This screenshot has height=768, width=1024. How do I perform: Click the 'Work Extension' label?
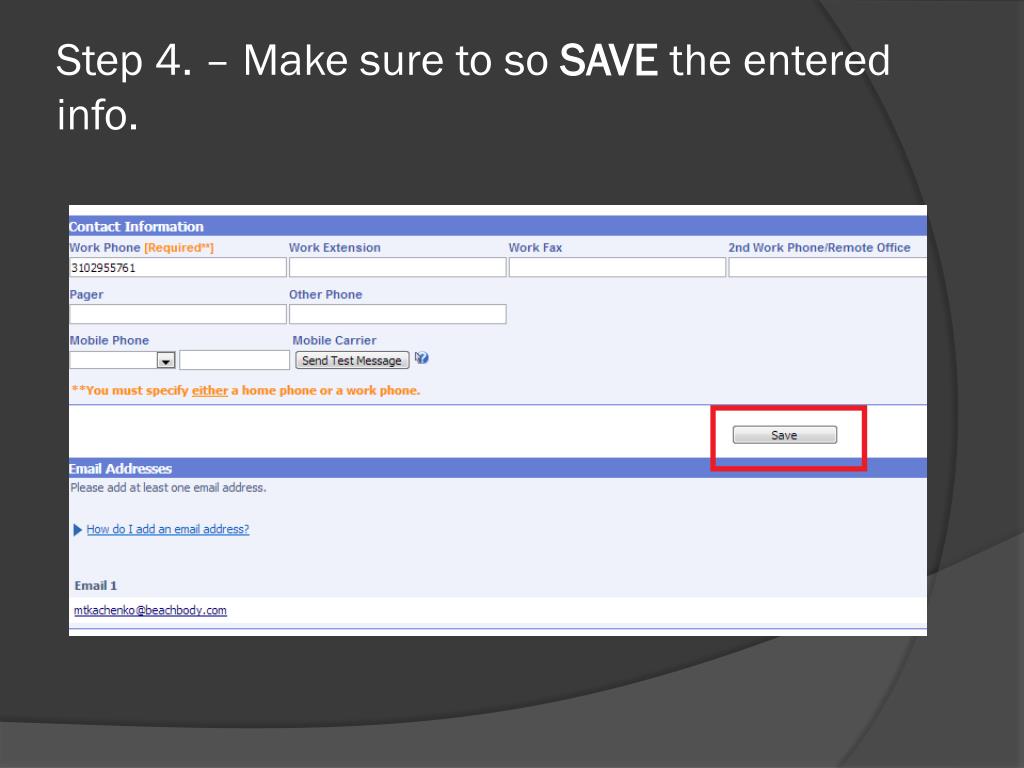[x=335, y=248]
